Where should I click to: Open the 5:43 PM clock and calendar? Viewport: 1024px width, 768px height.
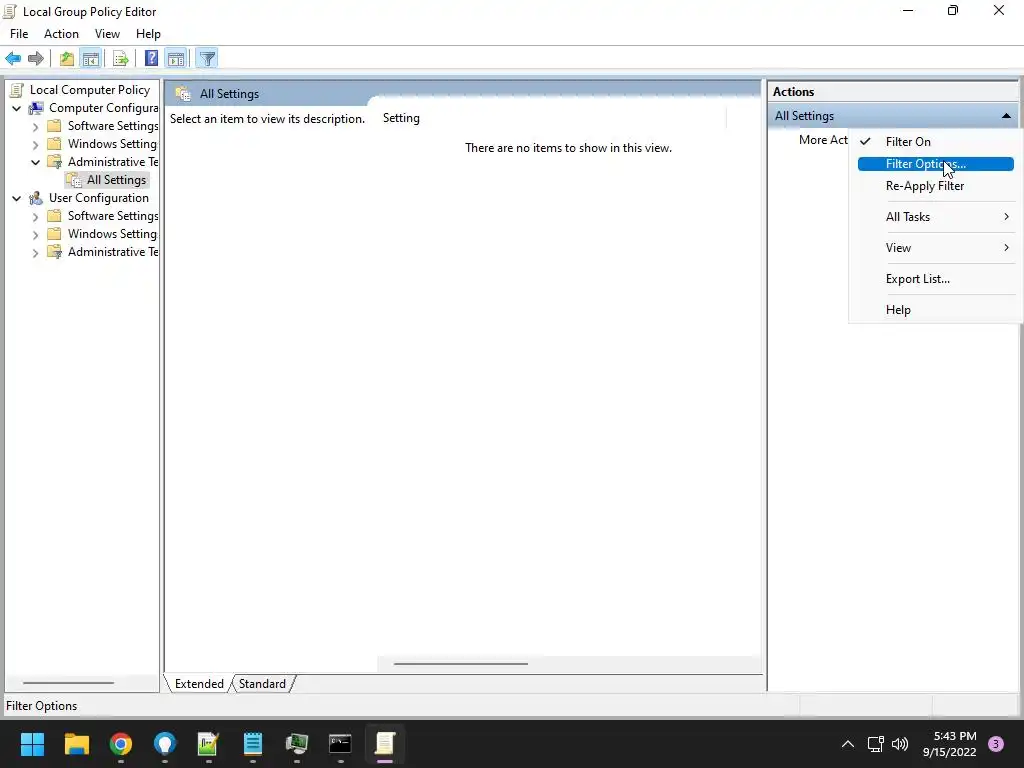tap(950, 744)
